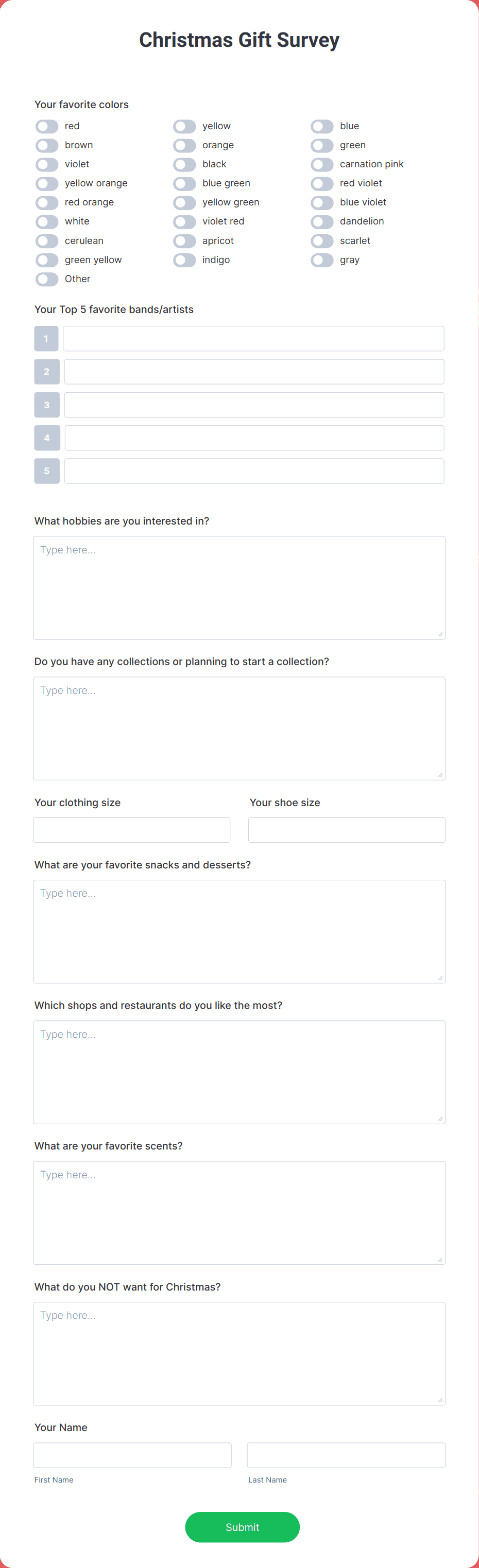Turn on the cerulean color toggle

[x=46, y=241]
